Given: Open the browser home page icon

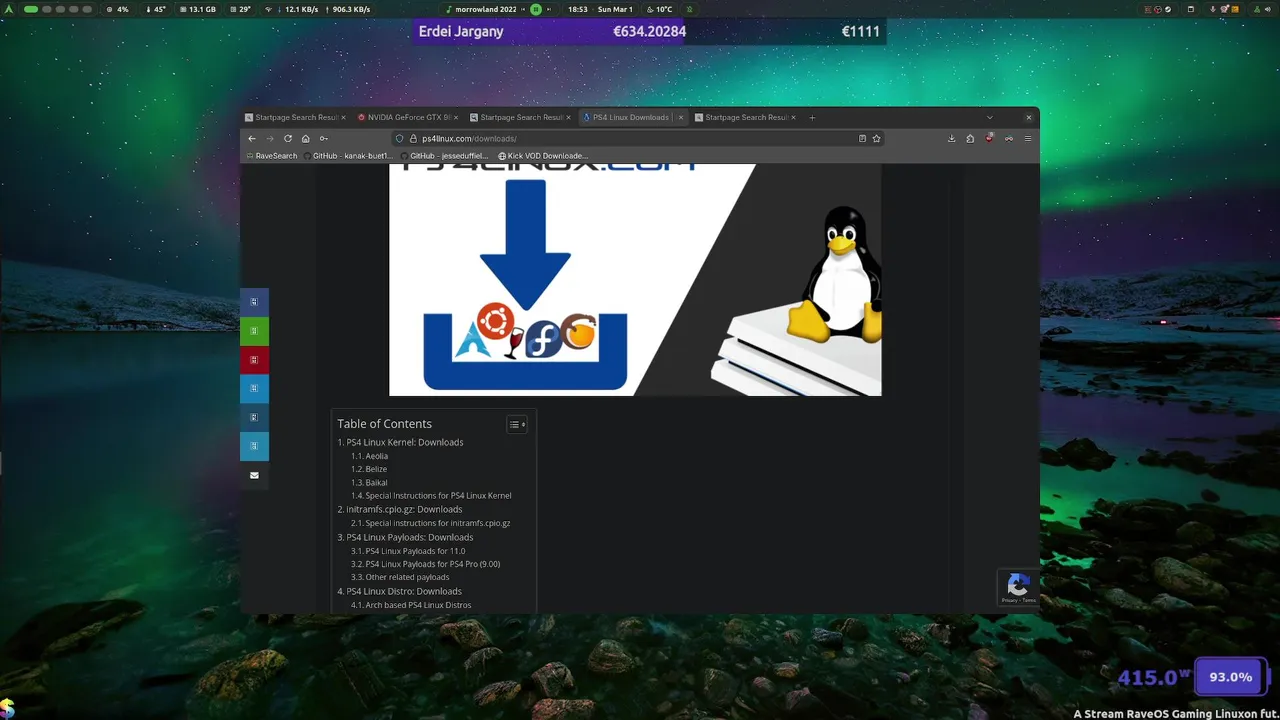Looking at the screenshot, I should coord(305,138).
